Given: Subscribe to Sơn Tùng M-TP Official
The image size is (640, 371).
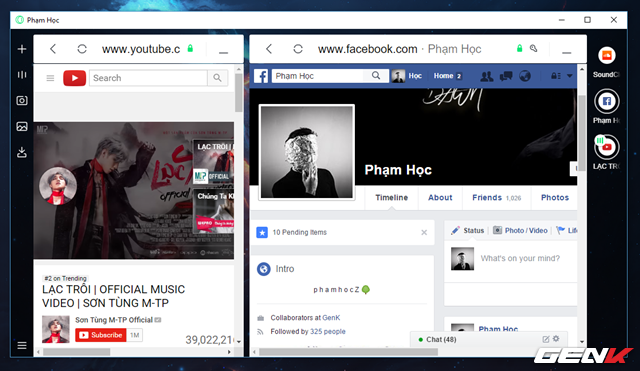Looking at the screenshot, I should 100,335.
